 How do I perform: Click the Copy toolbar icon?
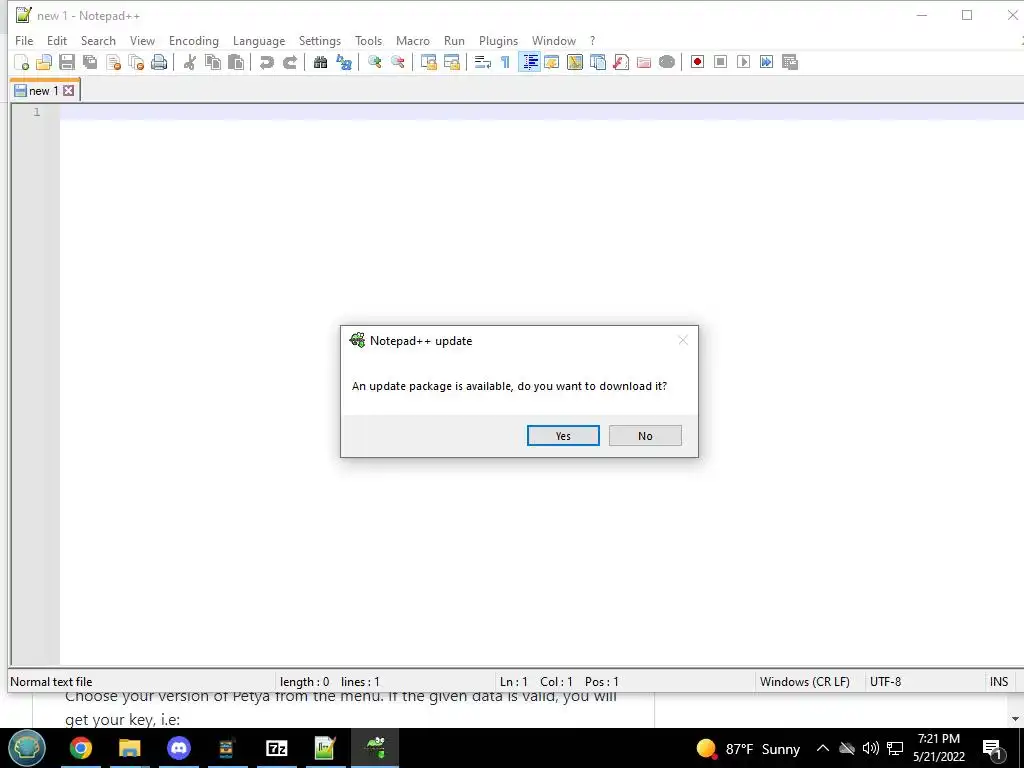tap(213, 62)
